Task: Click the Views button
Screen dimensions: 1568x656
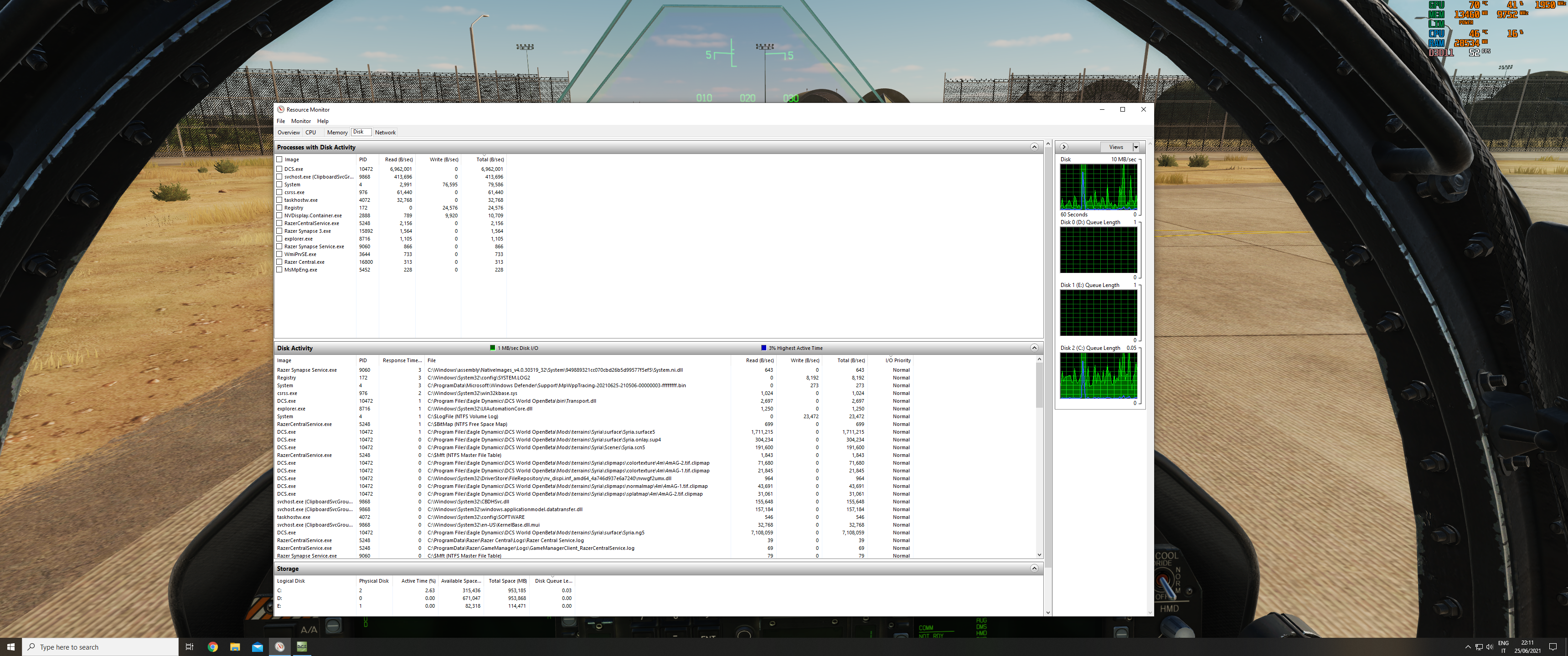Action: [1116, 147]
